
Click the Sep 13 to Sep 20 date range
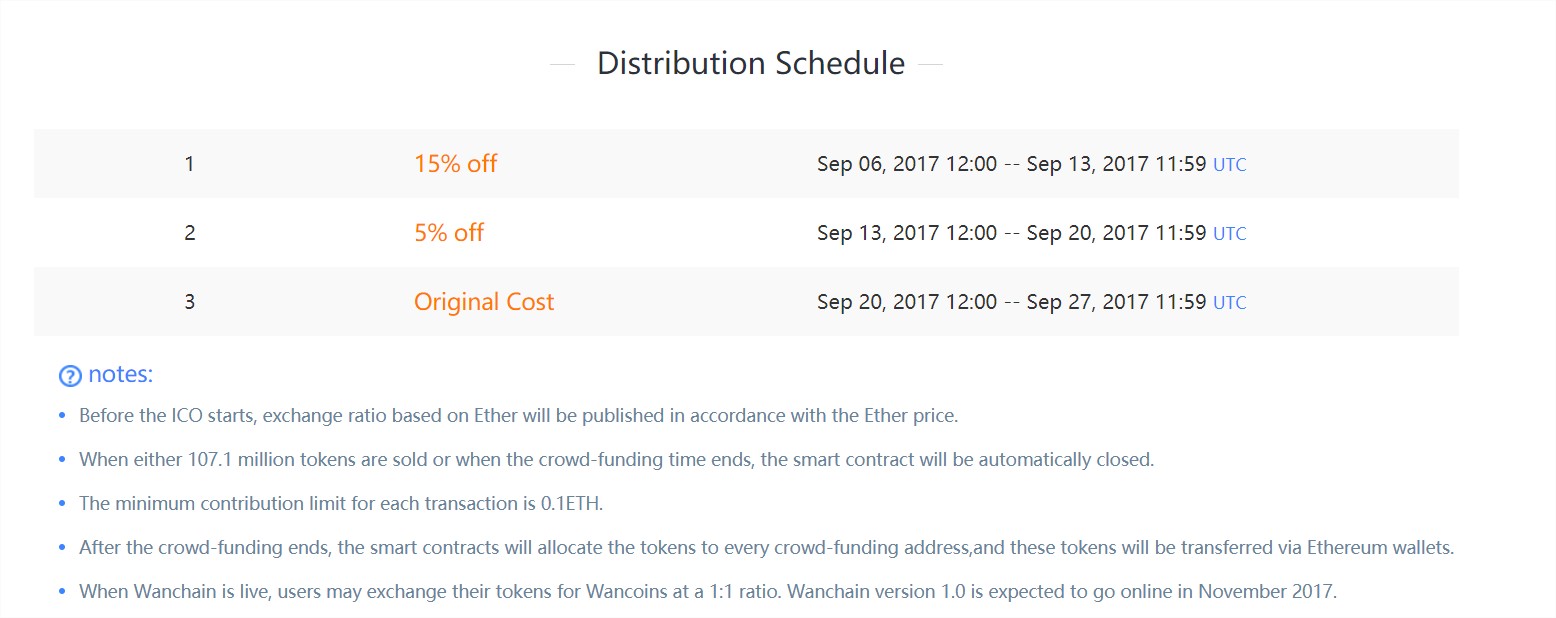click(1012, 233)
